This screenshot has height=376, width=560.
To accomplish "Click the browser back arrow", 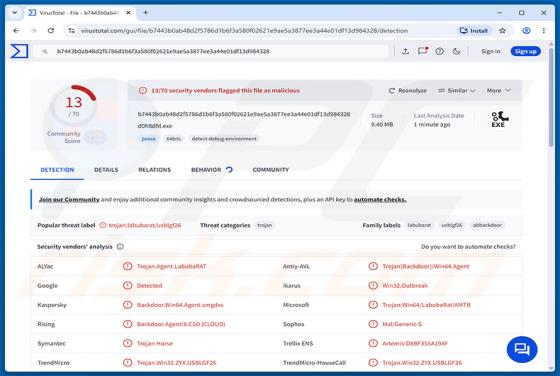I will tap(16, 31).
